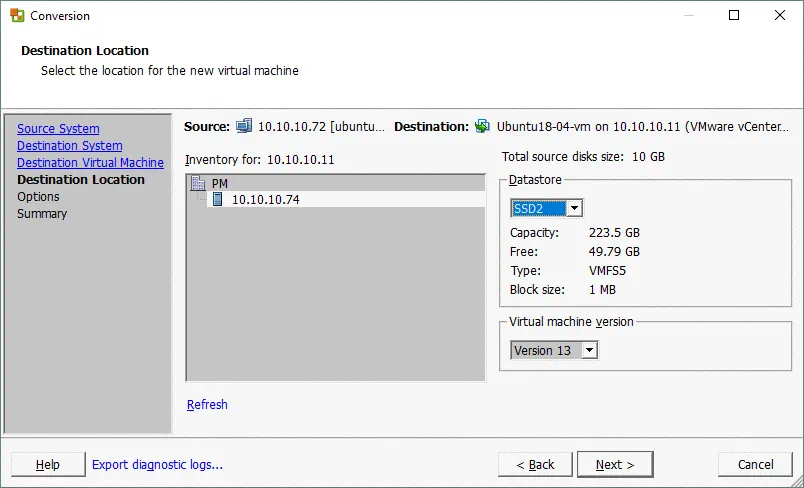Image resolution: width=804 pixels, height=488 pixels.
Task: Open the SSD2 datastore dropdown
Action: pos(574,208)
